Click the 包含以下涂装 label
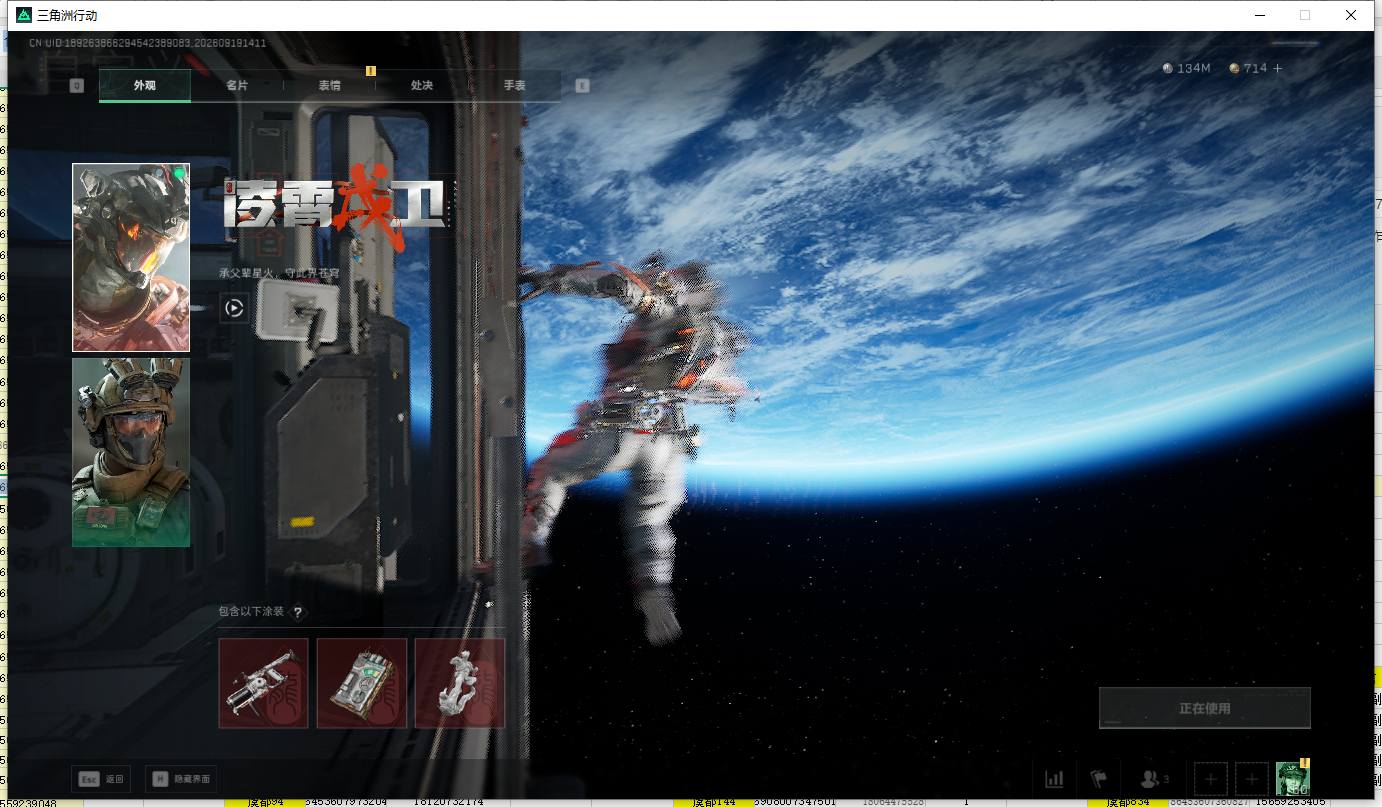 252,612
